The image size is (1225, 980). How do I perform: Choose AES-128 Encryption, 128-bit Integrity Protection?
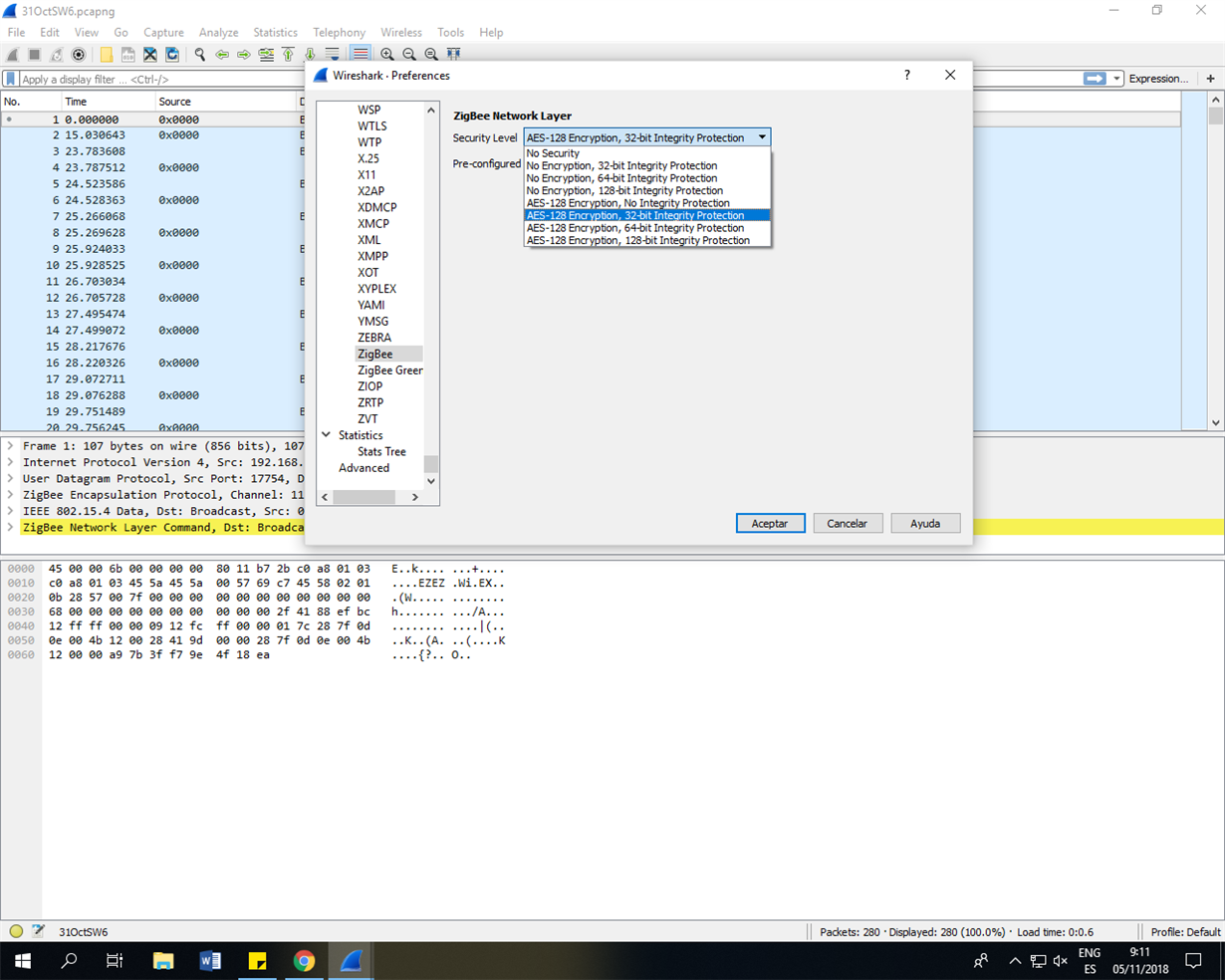click(x=647, y=240)
